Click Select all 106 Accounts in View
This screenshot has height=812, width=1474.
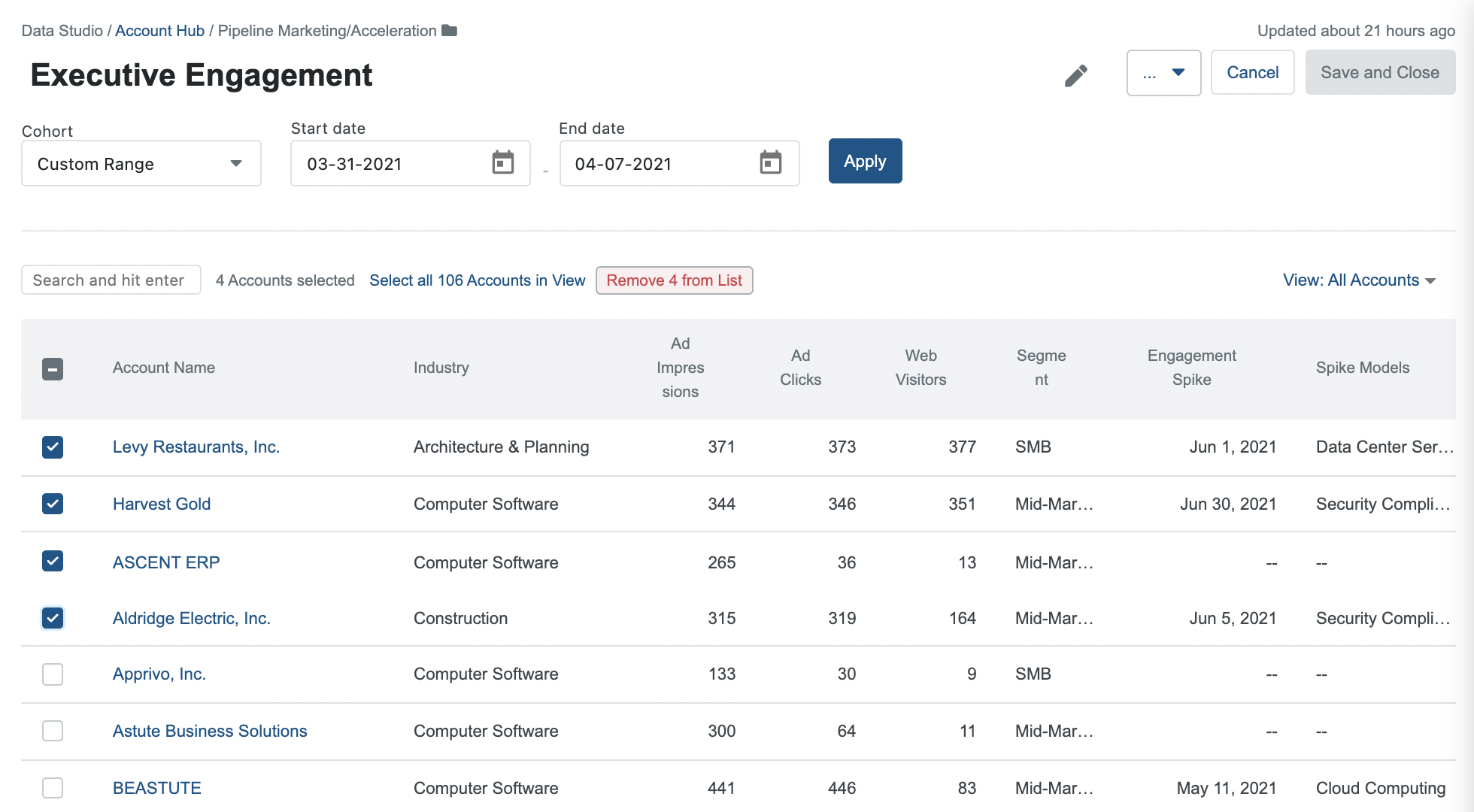(477, 280)
